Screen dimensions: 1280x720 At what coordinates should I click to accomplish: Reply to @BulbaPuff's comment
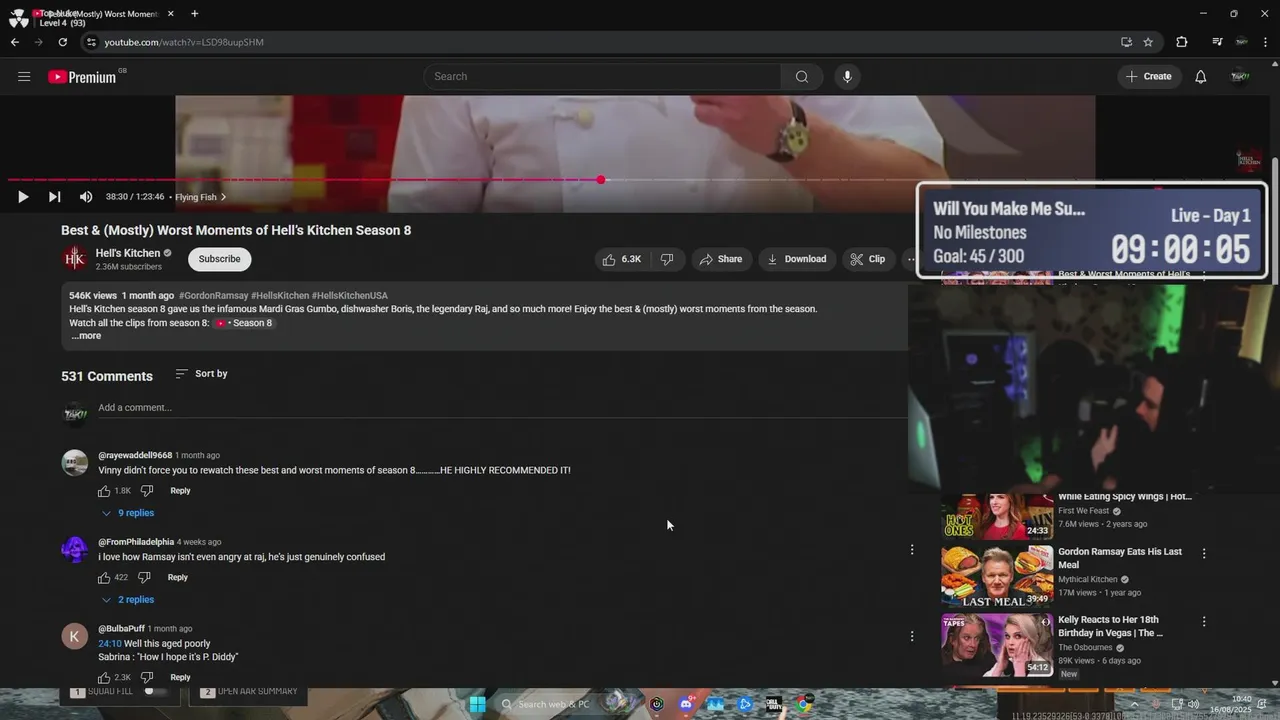[x=180, y=678]
